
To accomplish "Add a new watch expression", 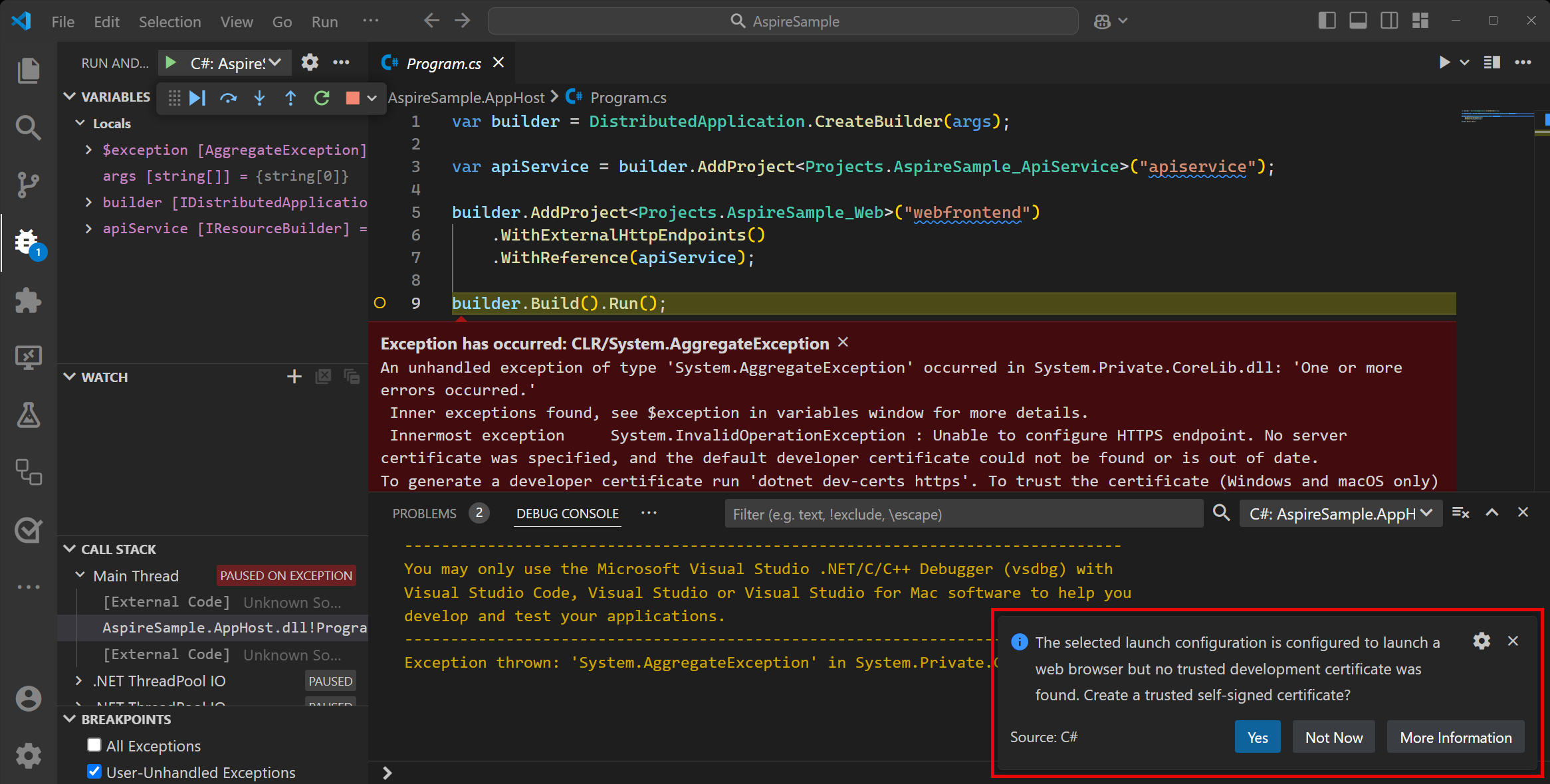I will click(294, 377).
